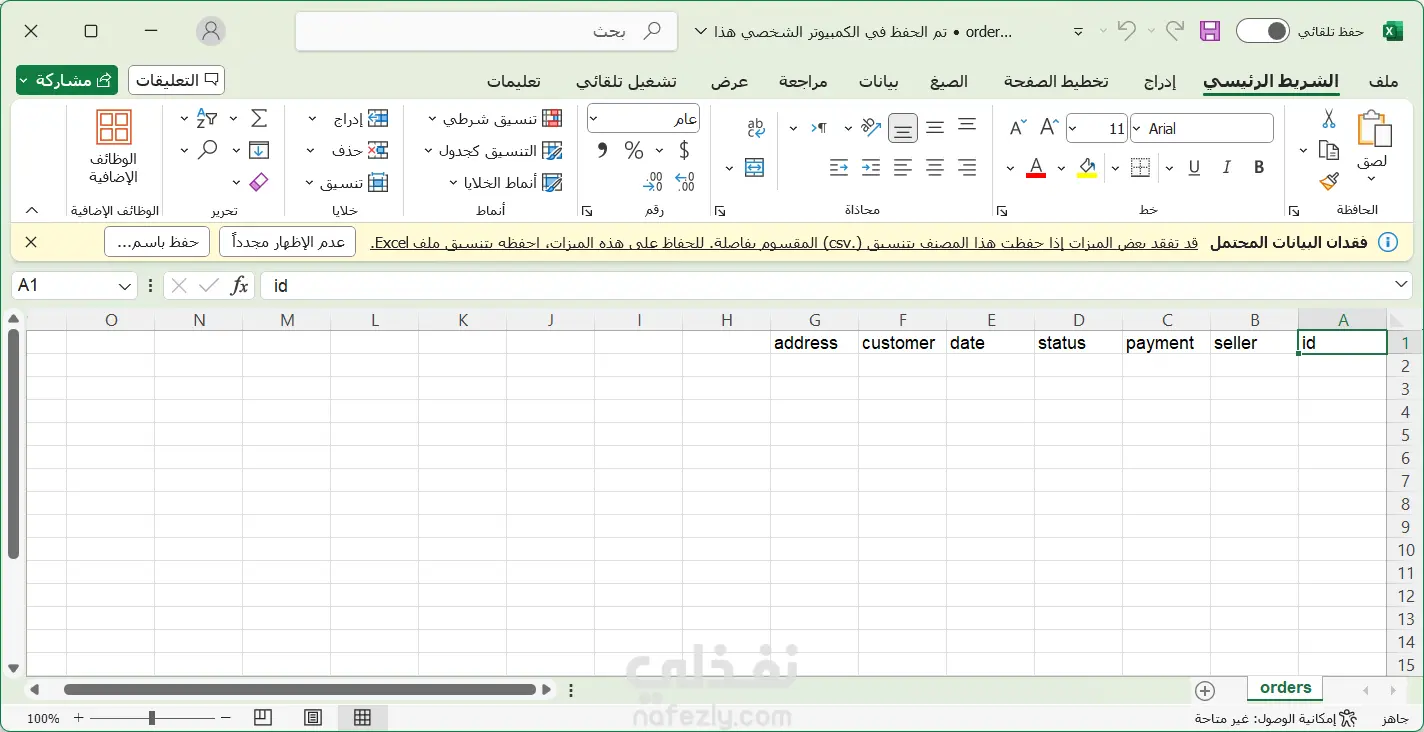Add a new sheet with the plus button
1424x732 pixels.
pos(1205,690)
